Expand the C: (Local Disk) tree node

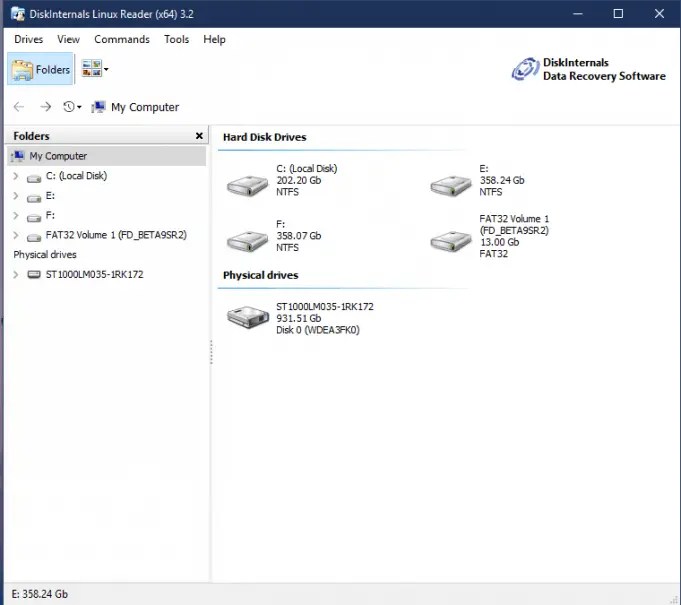tap(16, 176)
